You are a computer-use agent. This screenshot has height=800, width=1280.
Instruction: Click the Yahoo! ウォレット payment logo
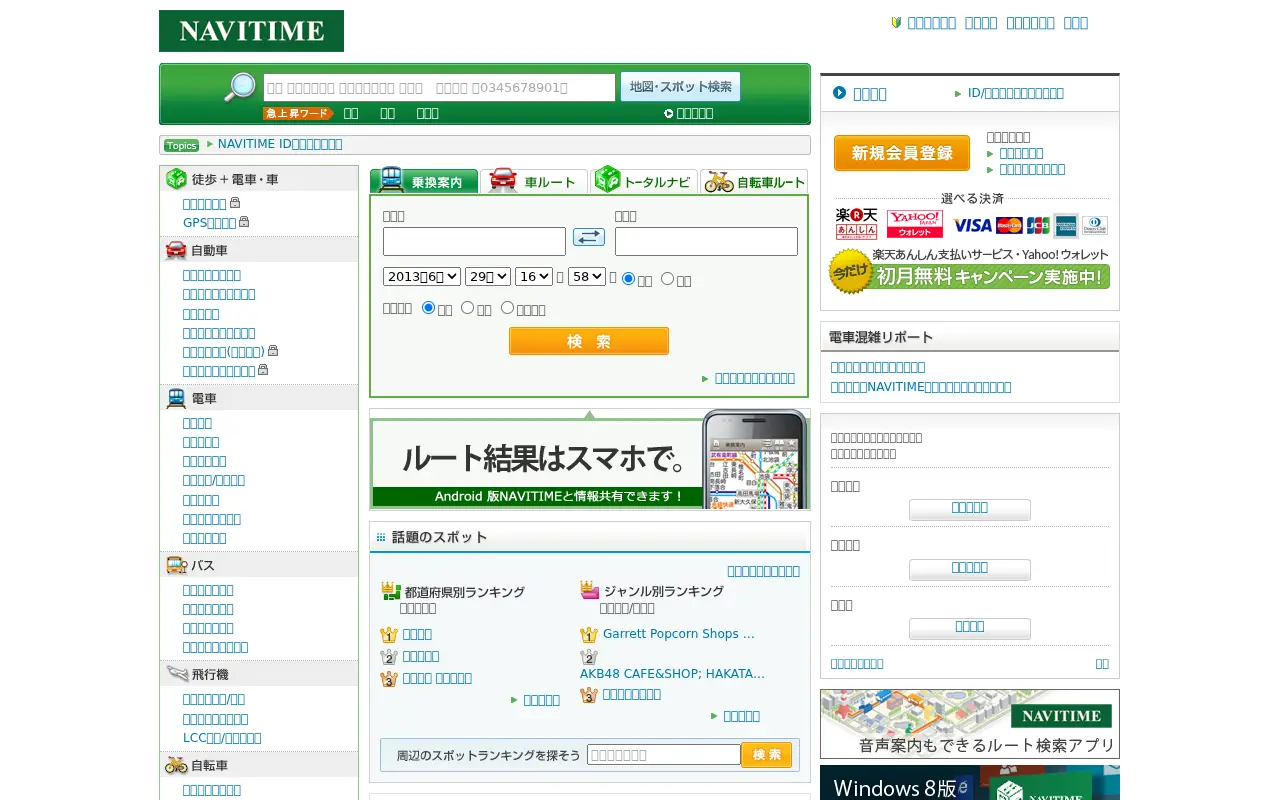(914, 223)
